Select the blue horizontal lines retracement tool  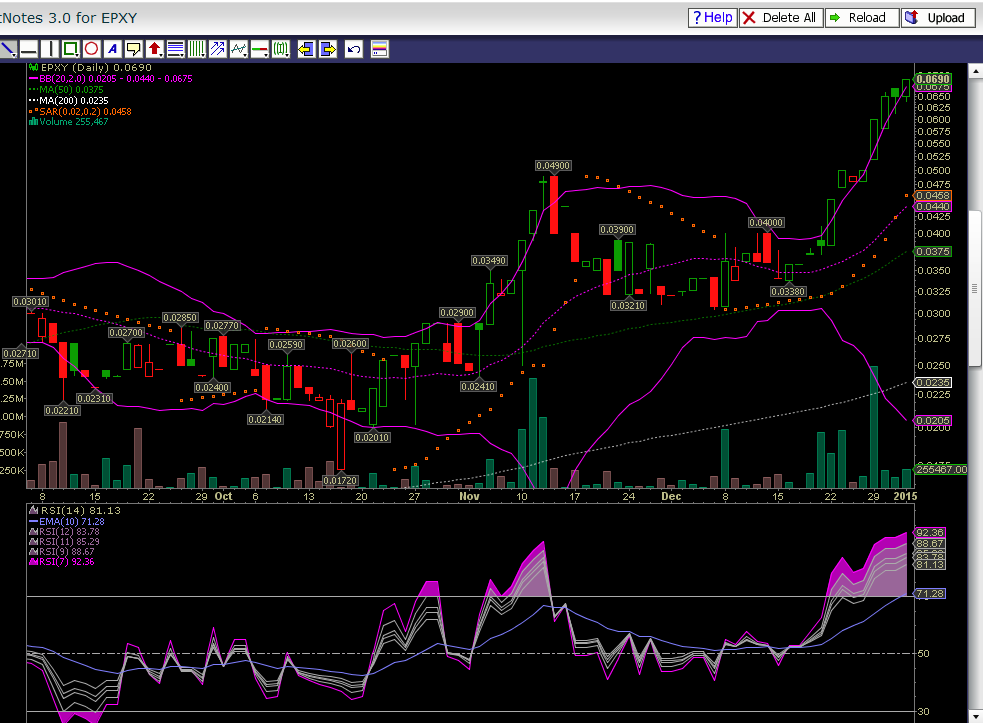click(x=176, y=49)
